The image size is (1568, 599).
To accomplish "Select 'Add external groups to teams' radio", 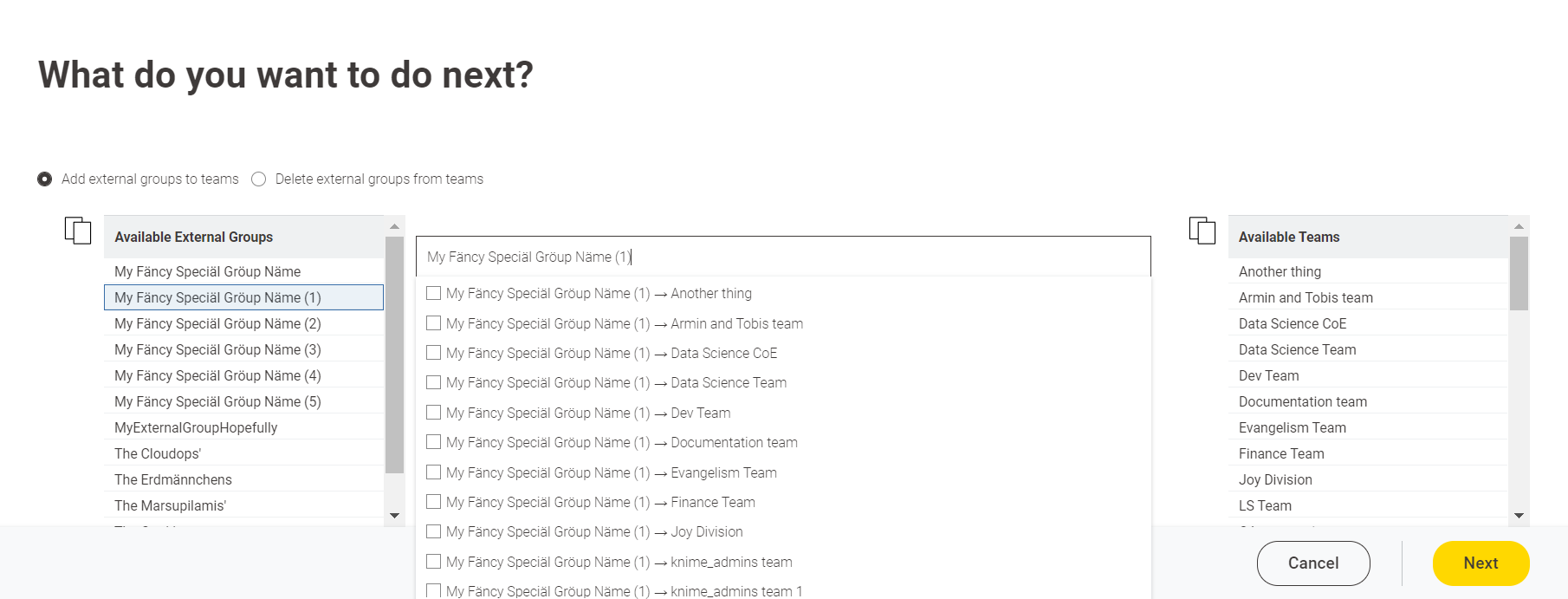I will pos(45,179).
